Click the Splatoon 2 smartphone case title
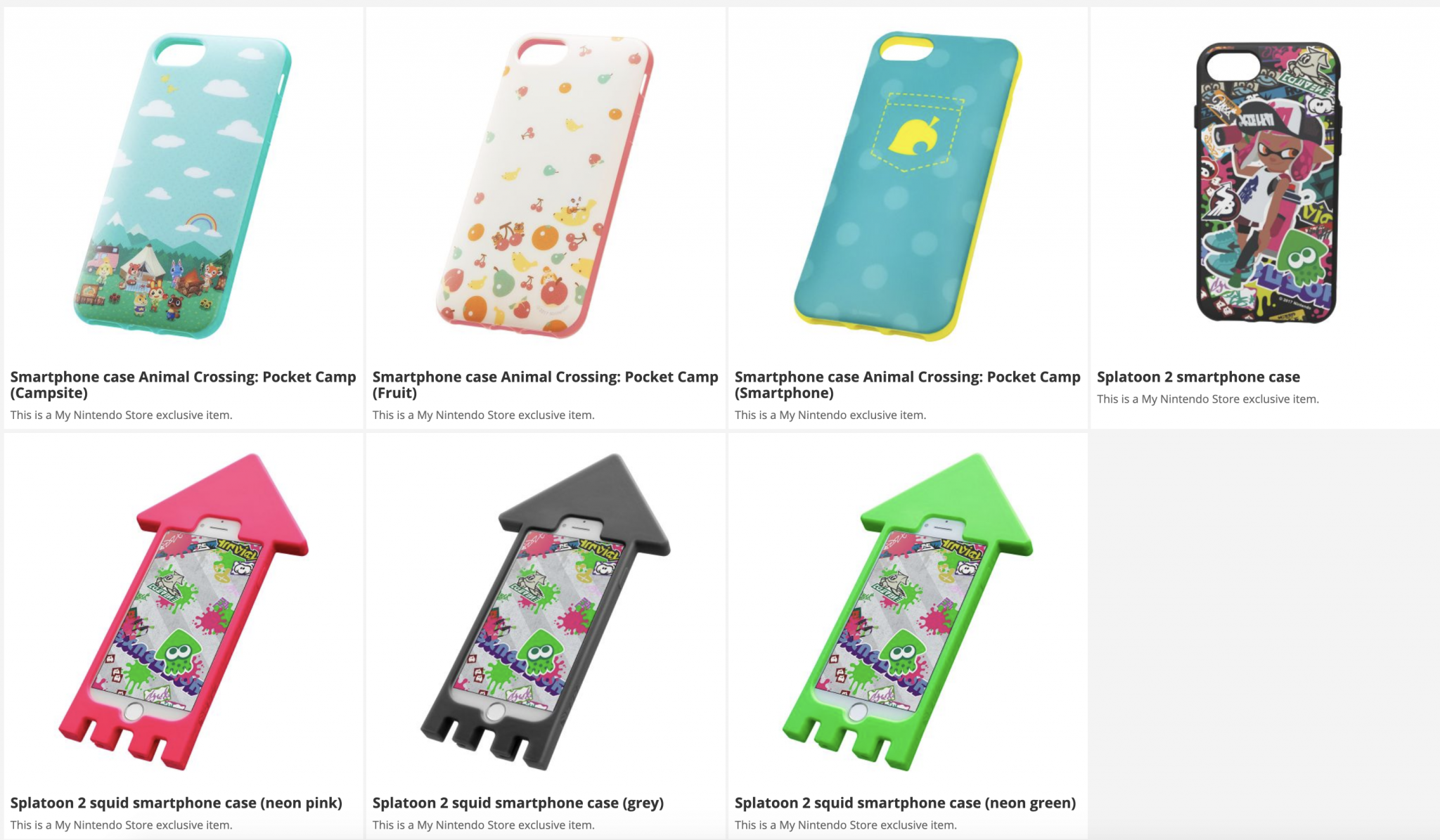Viewport: 1440px width, 840px height. pyautogui.click(x=1198, y=377)
